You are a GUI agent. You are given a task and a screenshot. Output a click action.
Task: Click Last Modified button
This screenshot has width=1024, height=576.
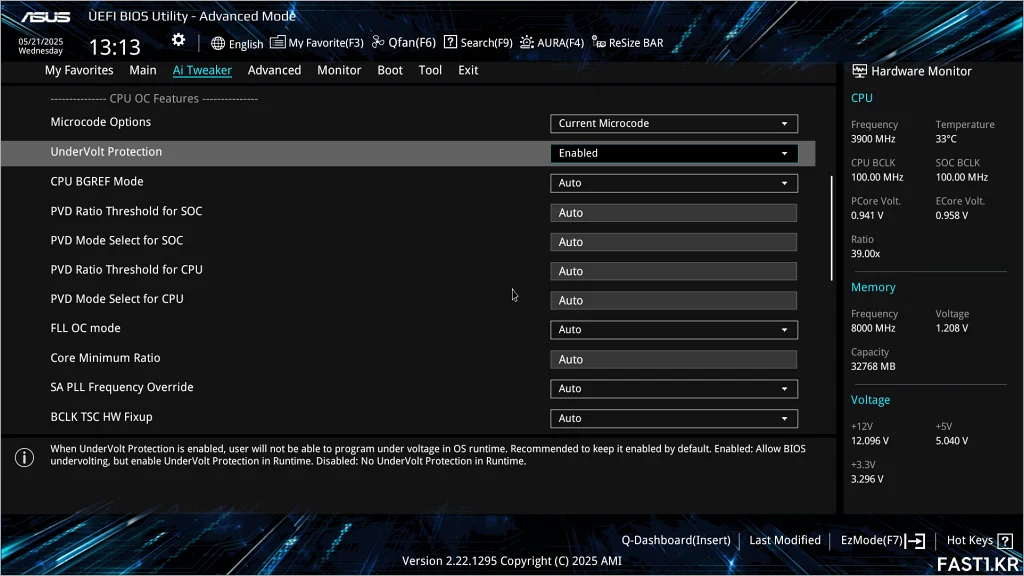(x=785, y=540)
